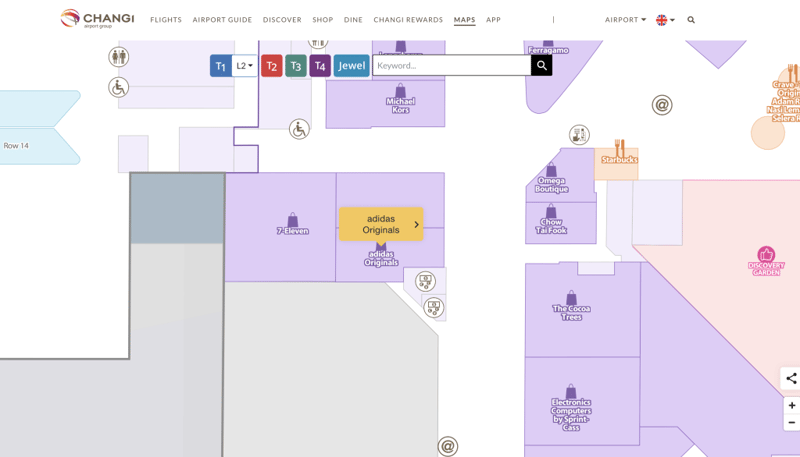
Task: Click the Omega Boutique shopping bag icon
Action: pos(551,170)
